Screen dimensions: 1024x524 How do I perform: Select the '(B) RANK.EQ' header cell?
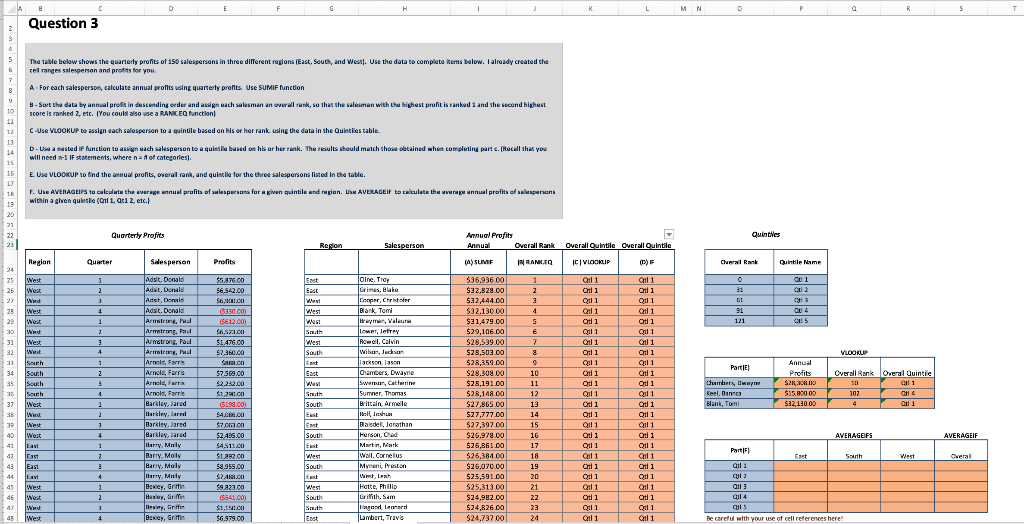coord(534,262)
